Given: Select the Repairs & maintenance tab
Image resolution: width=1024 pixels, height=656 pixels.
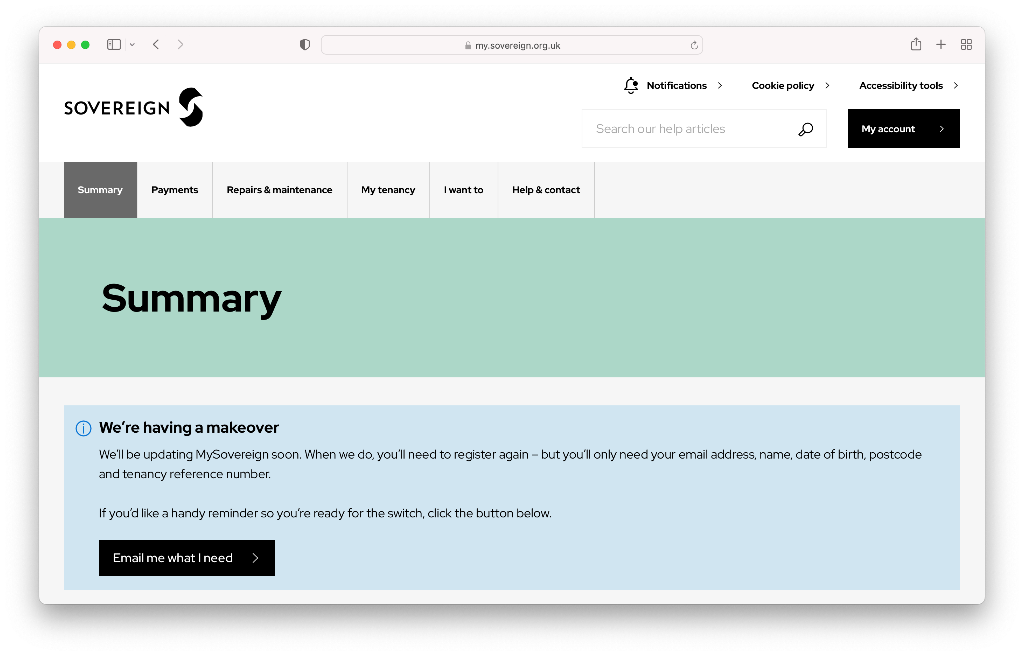Looking at the screenshot, I should [279, 190].
